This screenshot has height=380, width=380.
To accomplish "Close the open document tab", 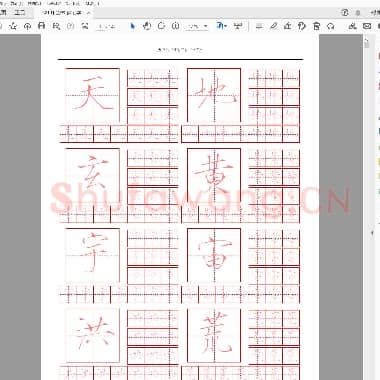I will pos(88,13).
